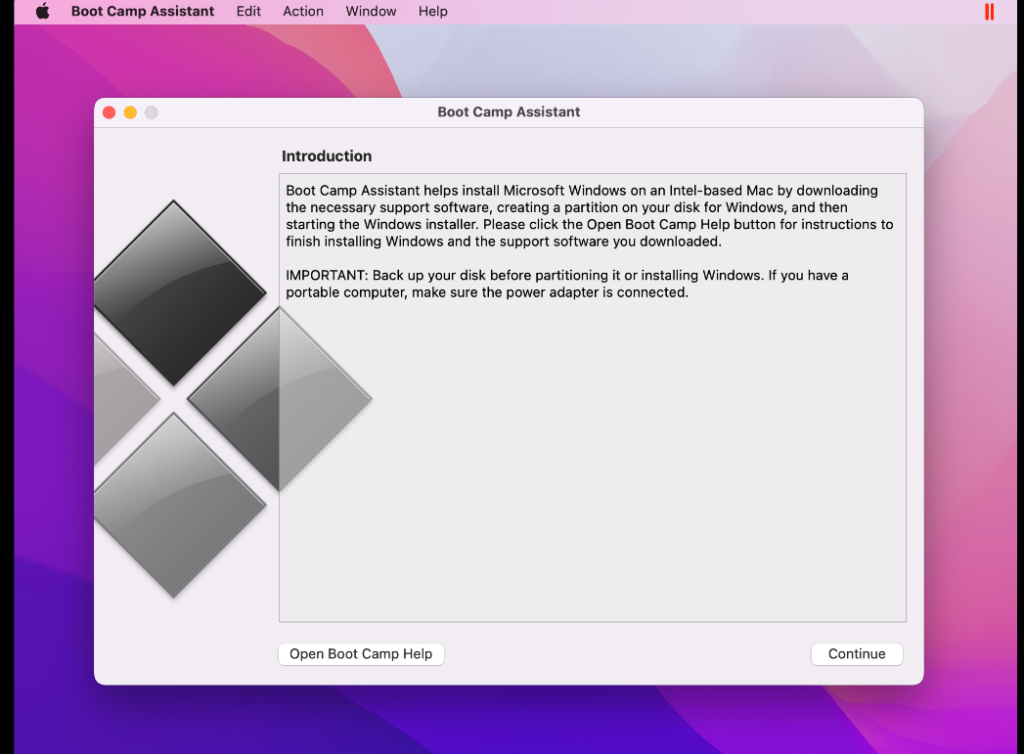The height and width of the screenshot is (754, 1024).
Task: Open the Action menu
Action: coord(303,11)
